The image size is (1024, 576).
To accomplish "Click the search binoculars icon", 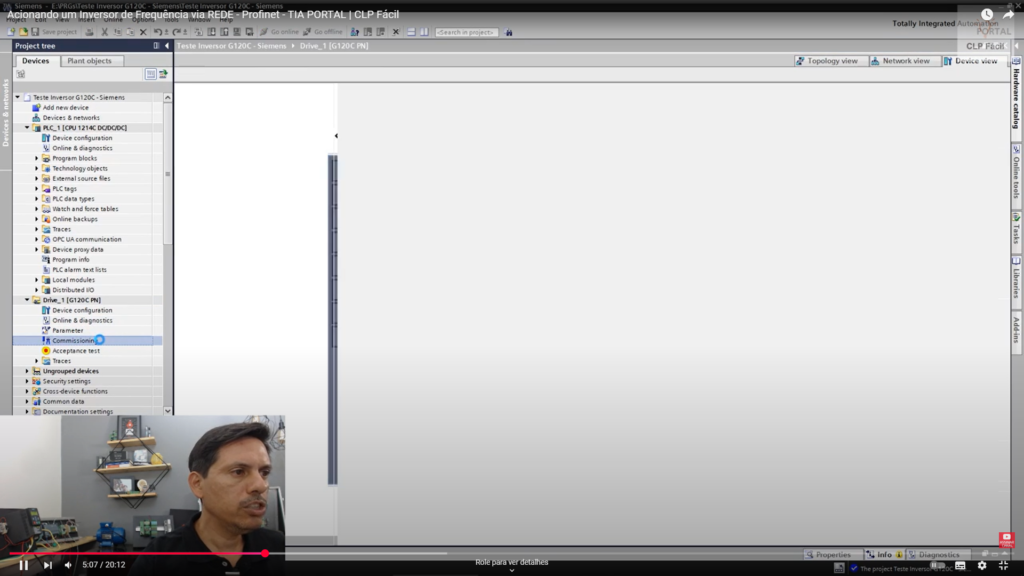I will point(509,32).
